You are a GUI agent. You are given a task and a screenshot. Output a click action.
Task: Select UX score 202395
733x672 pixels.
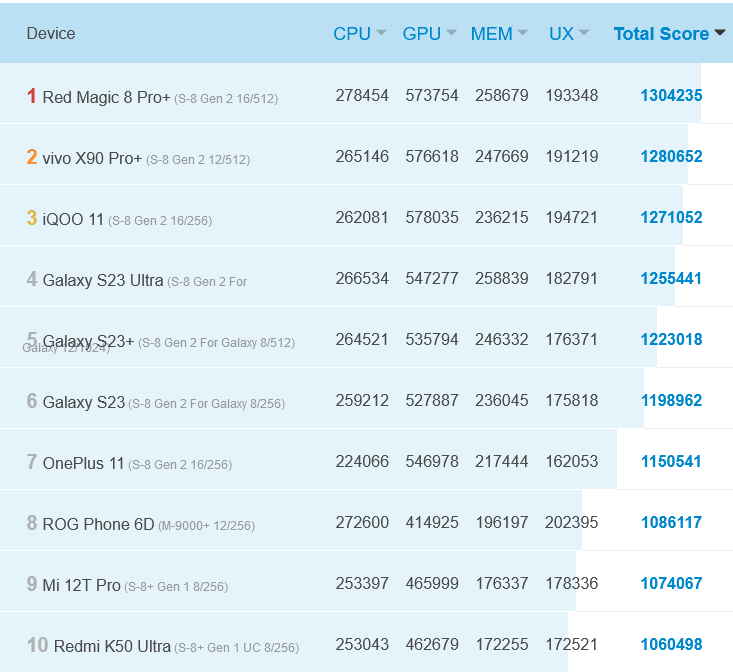571,522
